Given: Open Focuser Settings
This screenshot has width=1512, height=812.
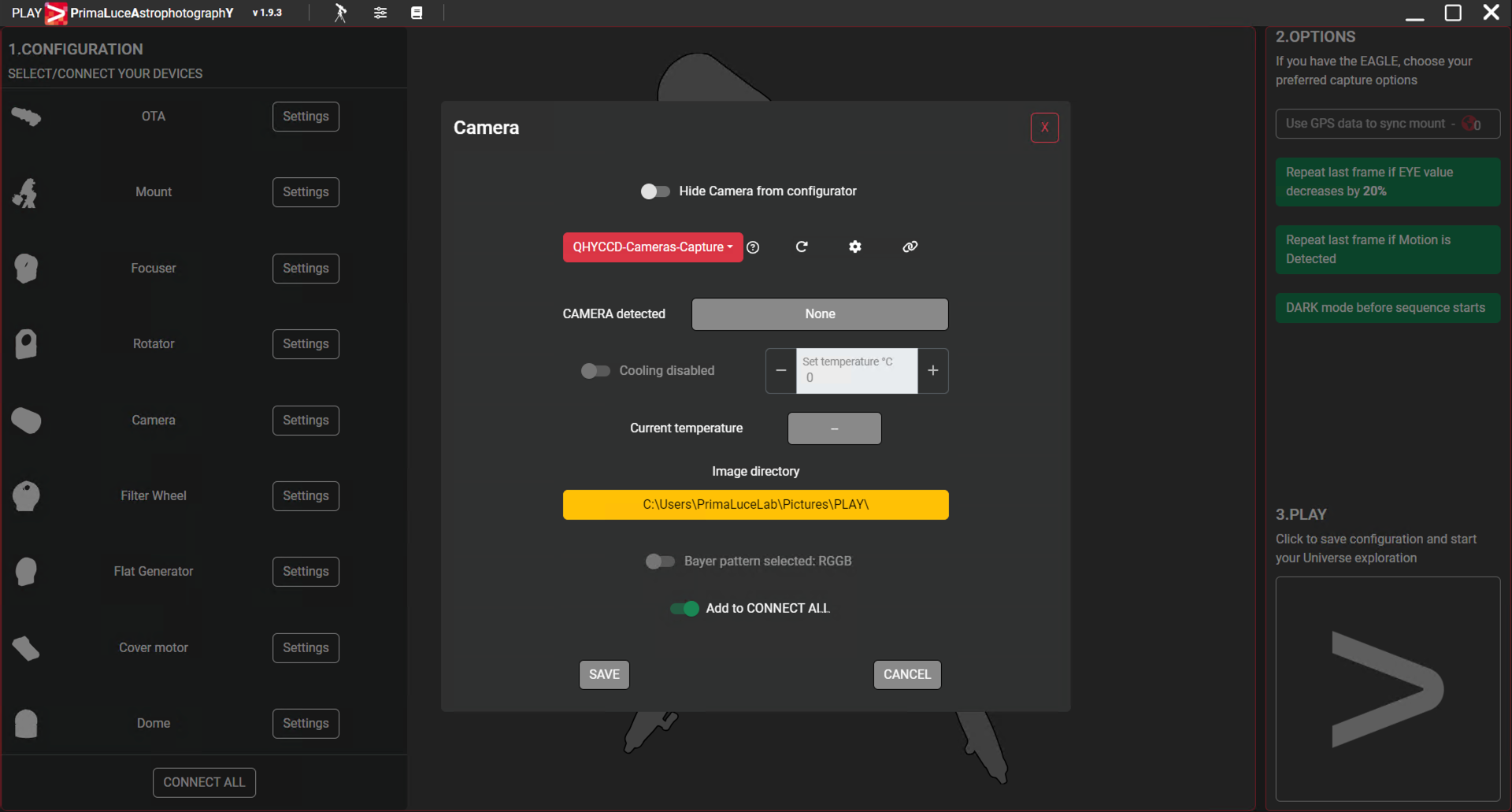Looking at the screenshot, I should point(306,269).
